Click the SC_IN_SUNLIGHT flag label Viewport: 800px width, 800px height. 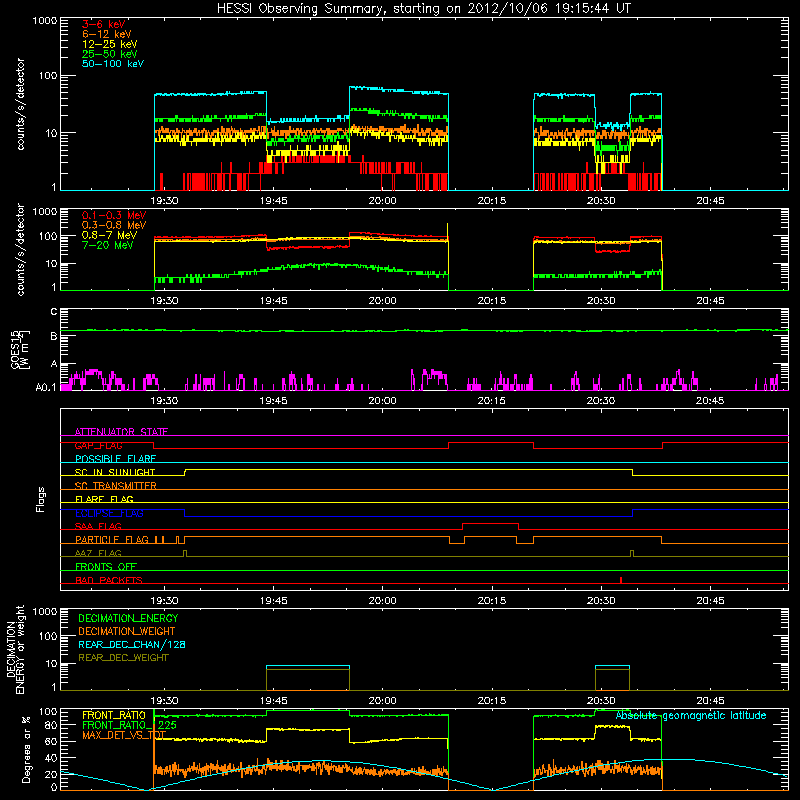[x=115, y=472]
